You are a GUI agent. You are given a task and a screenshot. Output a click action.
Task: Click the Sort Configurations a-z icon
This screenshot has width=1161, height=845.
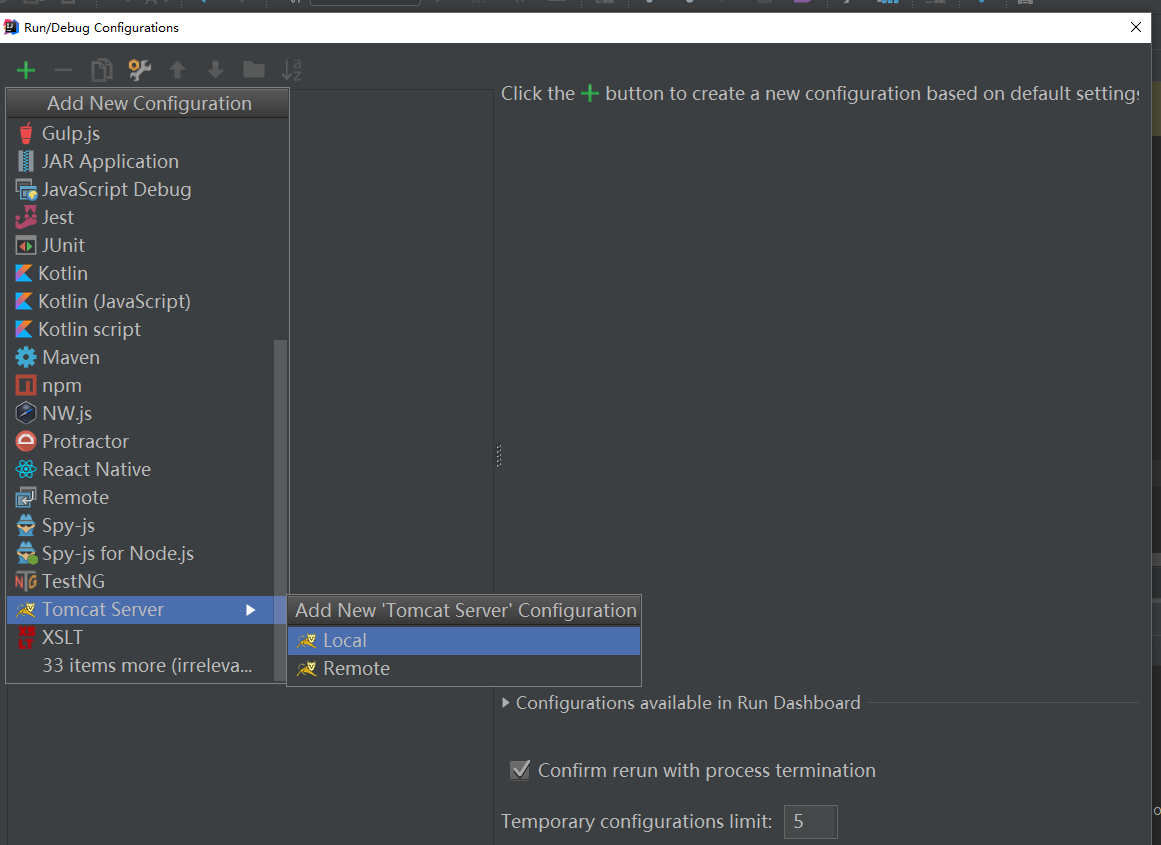(x=292, y=70)
